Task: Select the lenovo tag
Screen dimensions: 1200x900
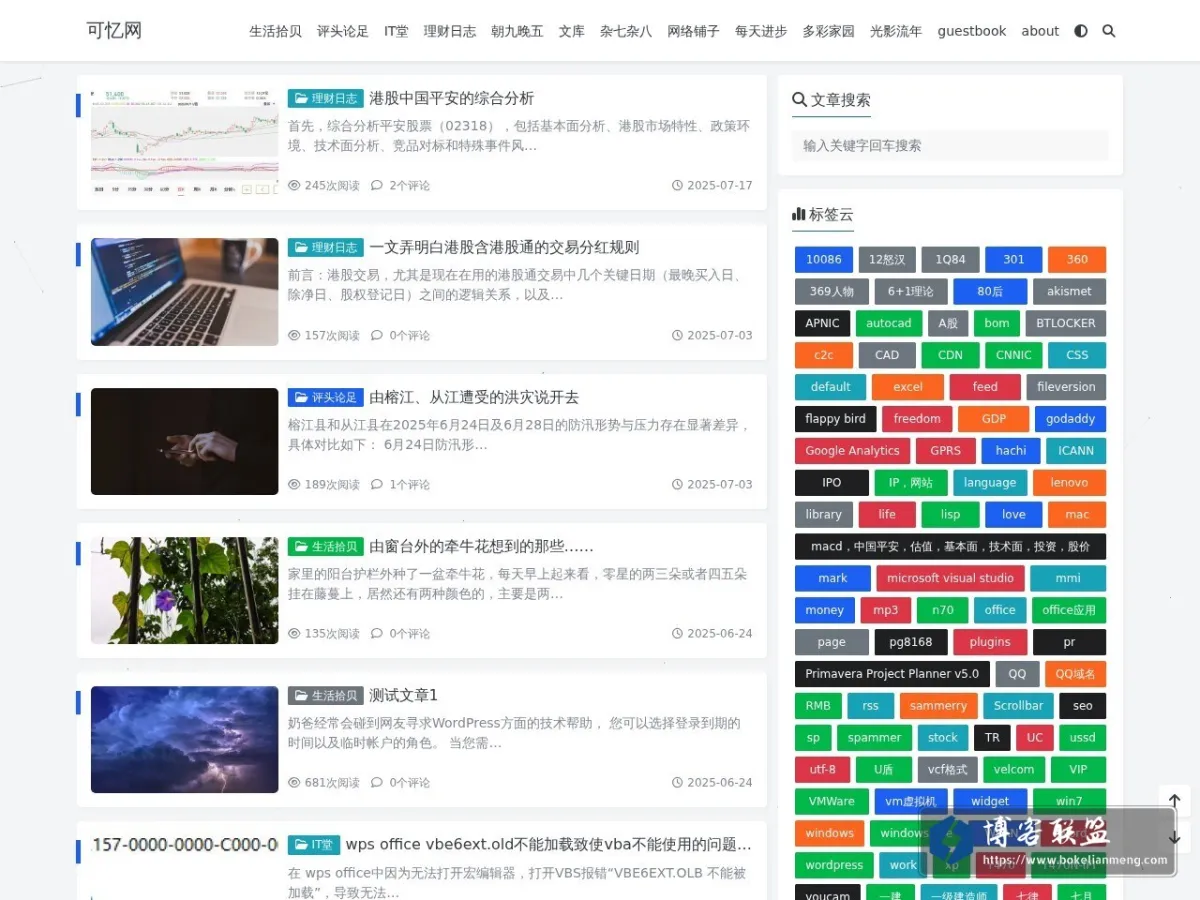Action: (x=1069, y=482)
